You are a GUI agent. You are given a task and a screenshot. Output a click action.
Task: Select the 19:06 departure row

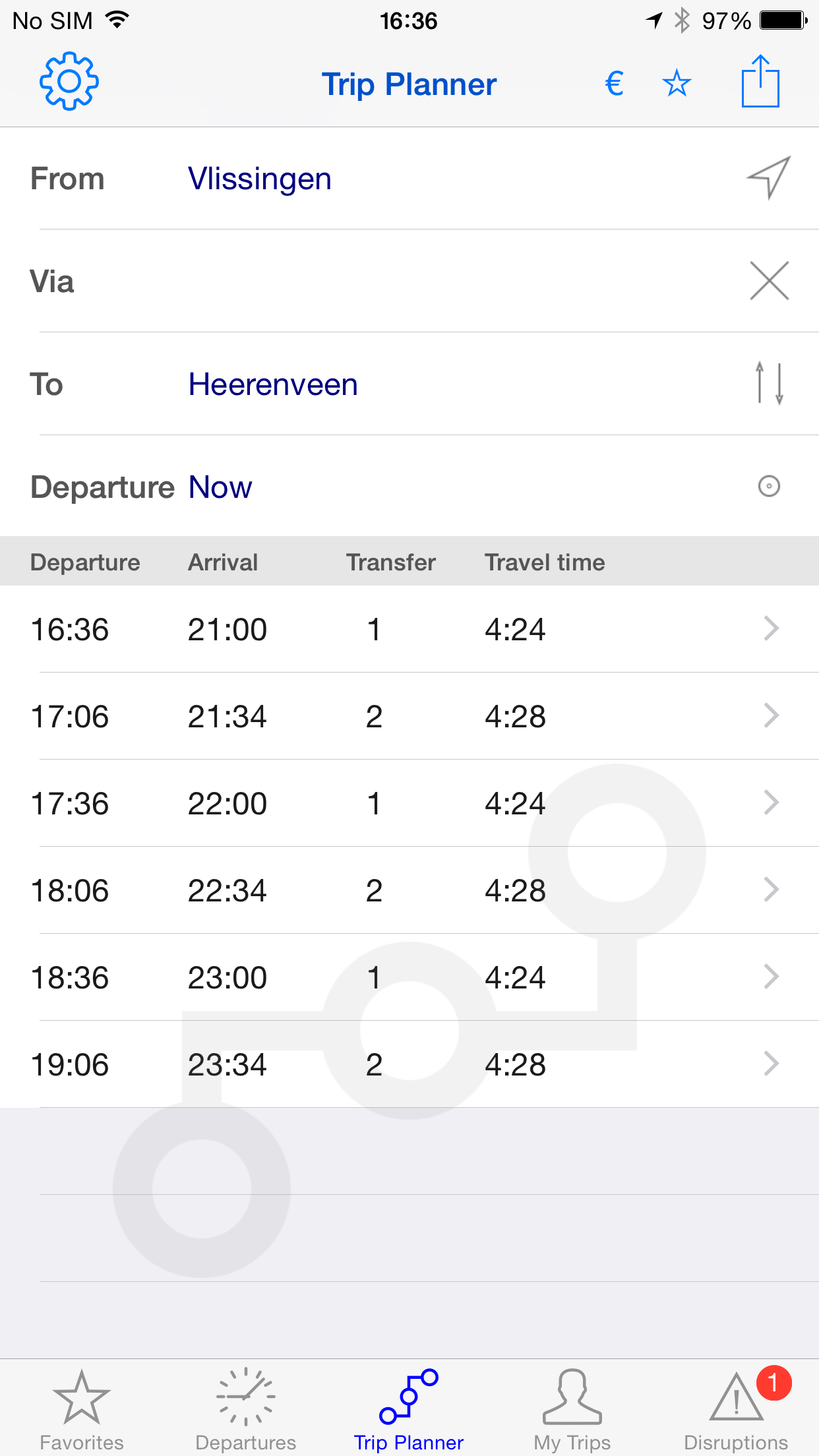coord(409,1064)
